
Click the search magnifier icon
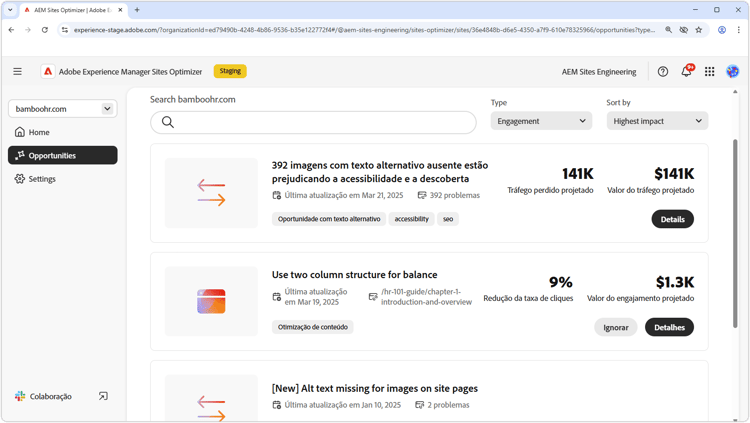tap(167, 122)
